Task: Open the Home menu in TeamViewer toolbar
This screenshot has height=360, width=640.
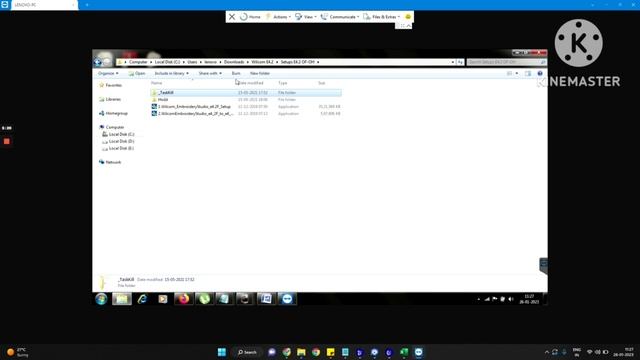Action: pyautogui.click(x=250, y=17)
